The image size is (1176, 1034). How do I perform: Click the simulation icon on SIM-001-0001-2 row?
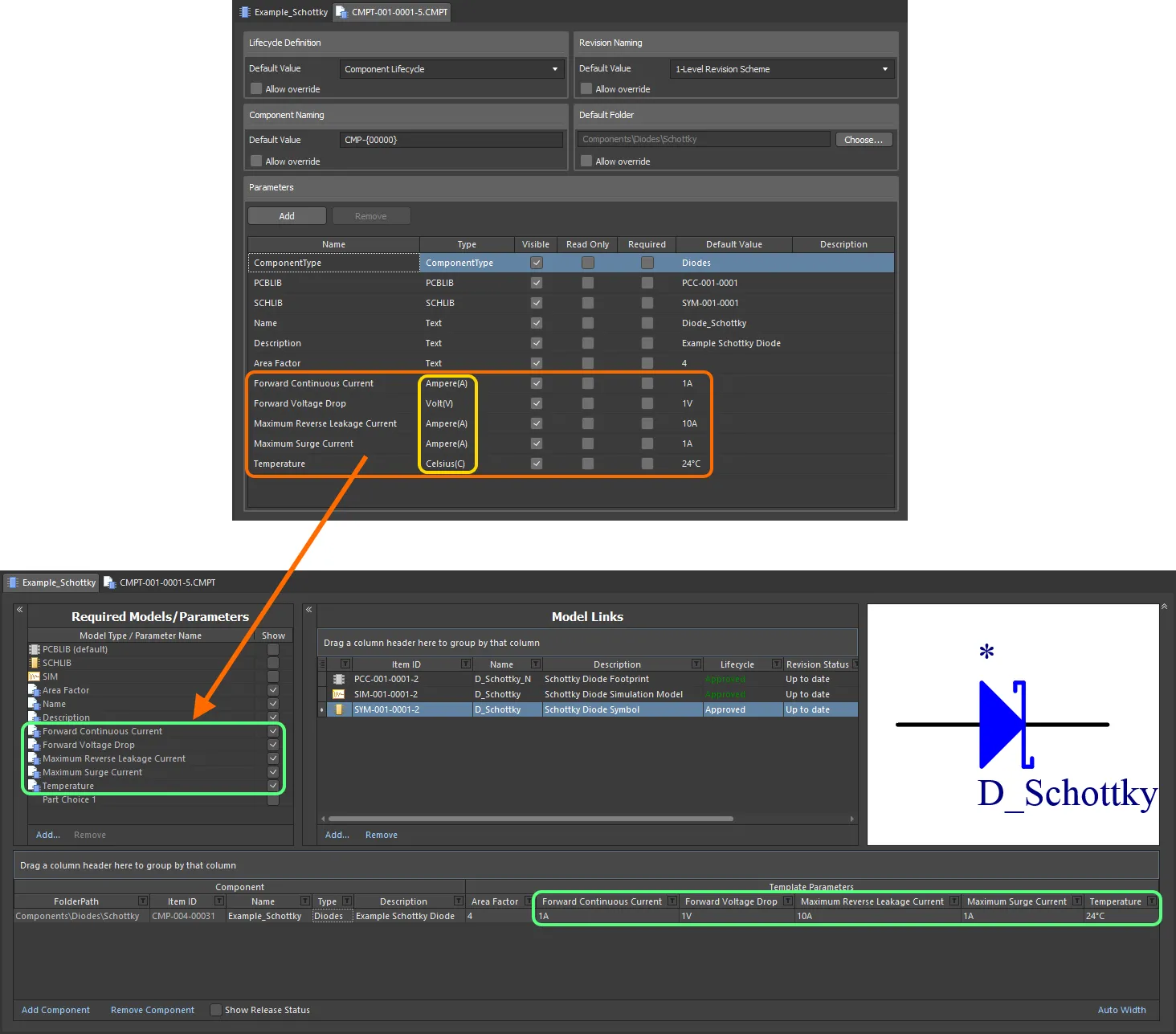tap(338, 694)
